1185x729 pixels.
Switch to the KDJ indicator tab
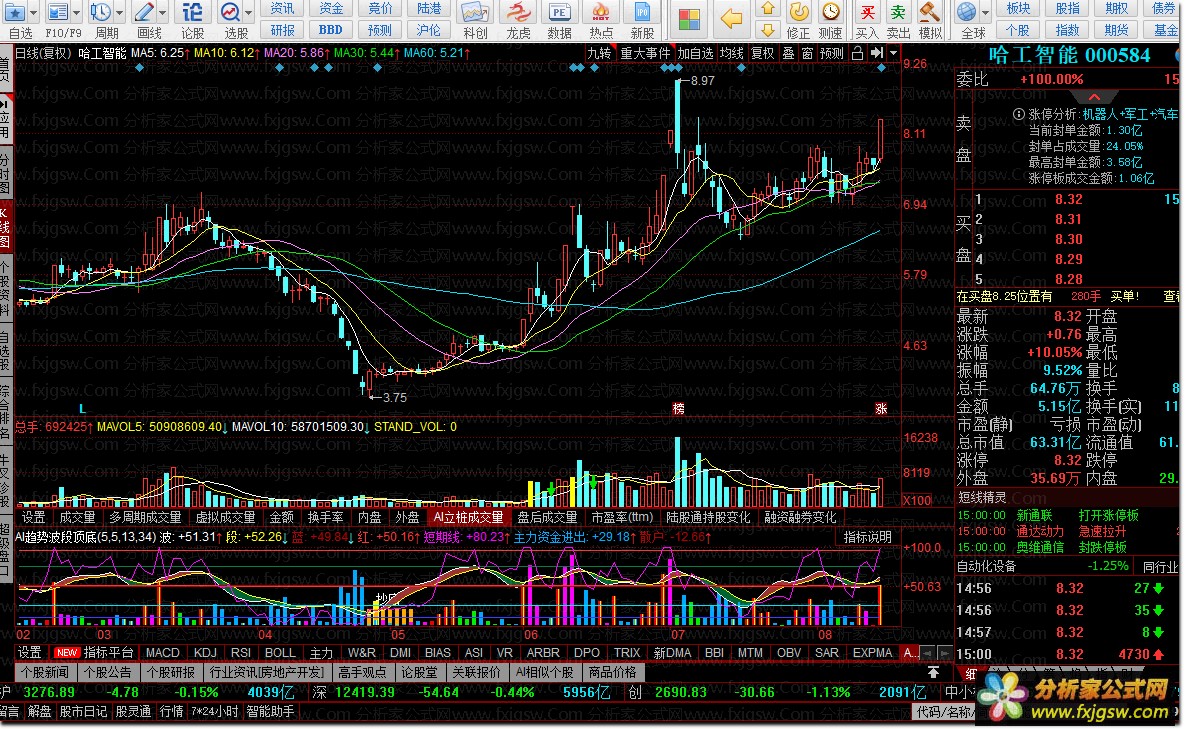pos(205,653)
